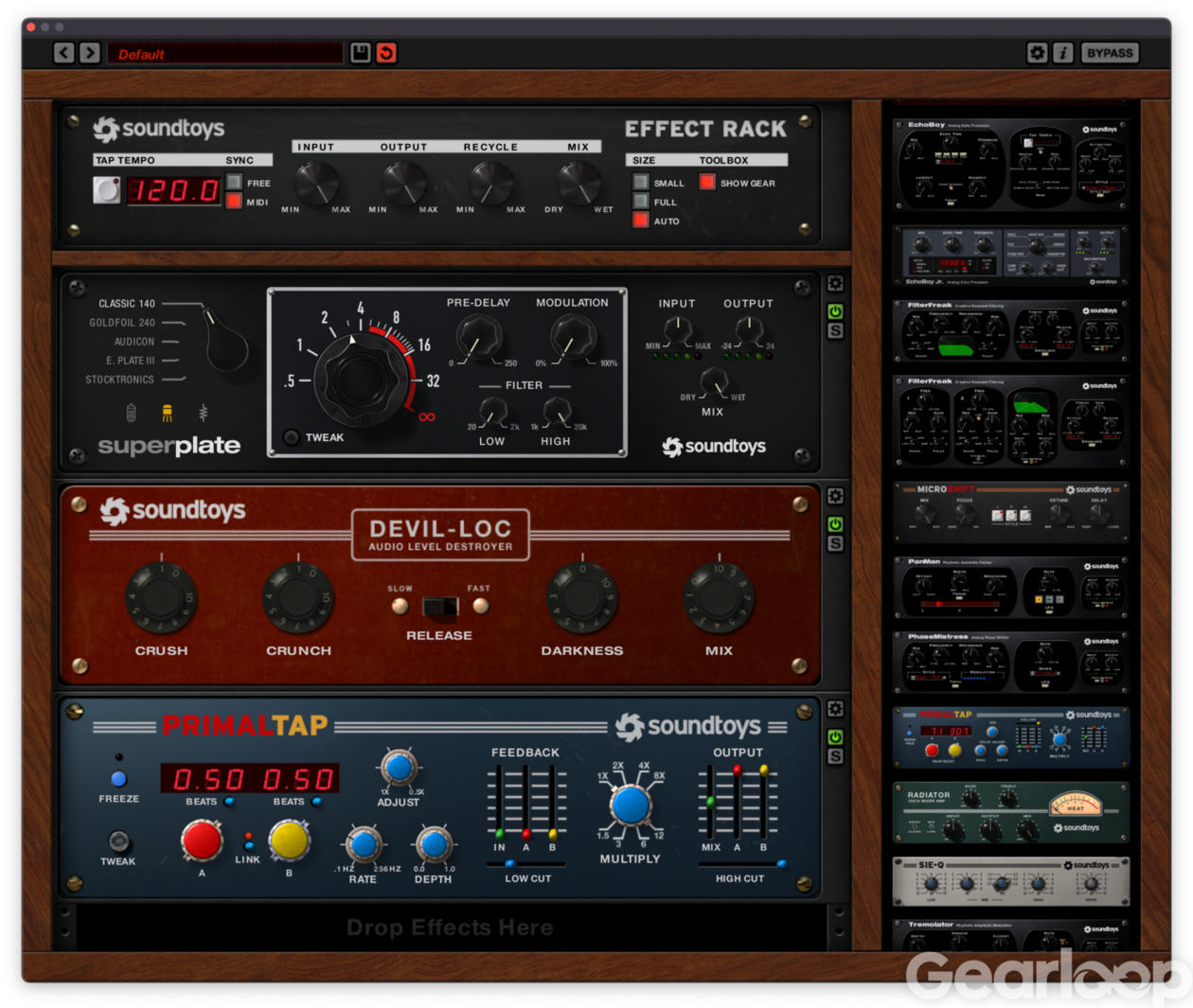1193x1008 pixels.
Task: Pick the MicroShift thumbnail in the browser
Action: (x=1011, y=512)
